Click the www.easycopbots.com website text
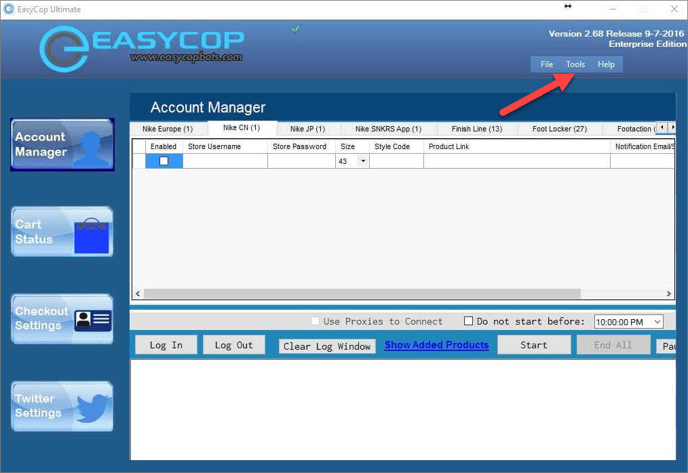 [186, 57]
